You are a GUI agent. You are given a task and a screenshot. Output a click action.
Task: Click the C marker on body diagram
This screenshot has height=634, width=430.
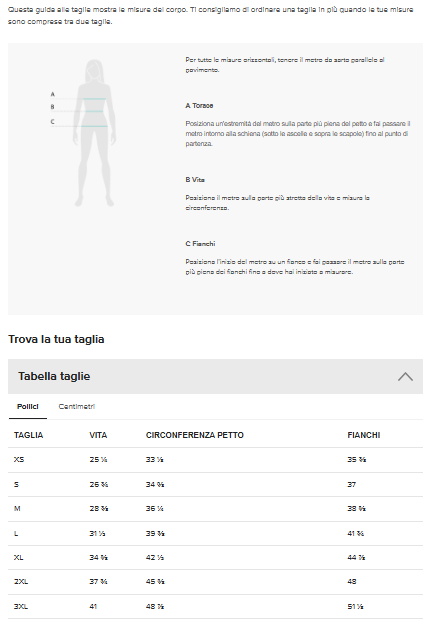[x=53, y=121]
